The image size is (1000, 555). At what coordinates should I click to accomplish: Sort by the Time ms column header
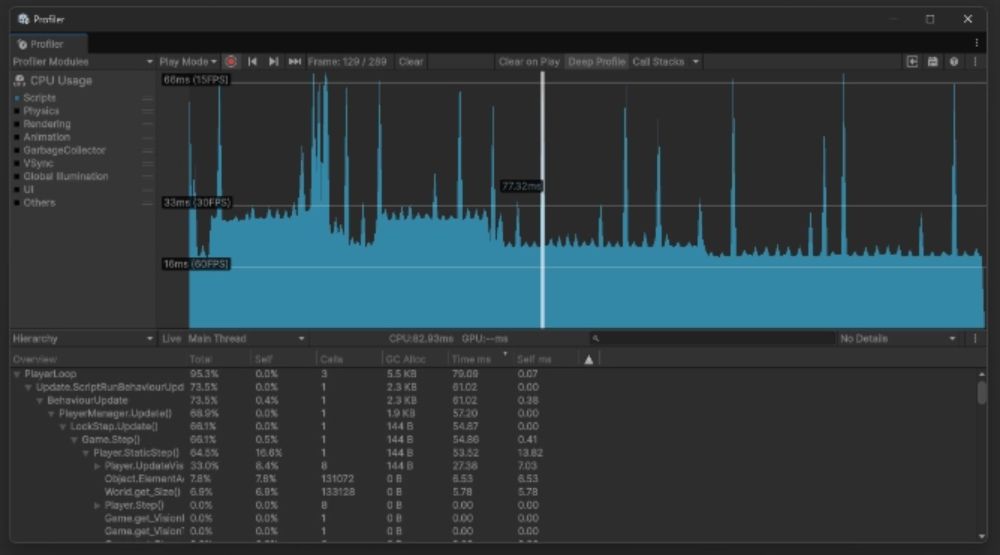click(x=471, y=360)
